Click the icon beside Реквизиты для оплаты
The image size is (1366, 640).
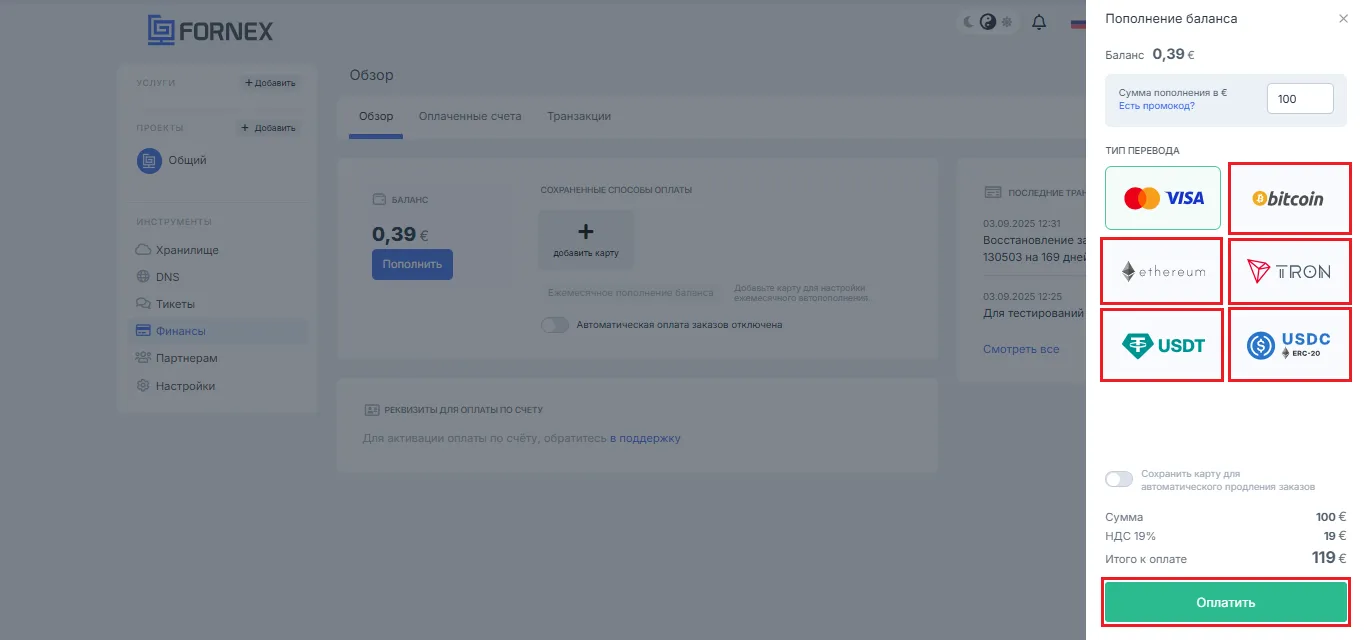372,410
